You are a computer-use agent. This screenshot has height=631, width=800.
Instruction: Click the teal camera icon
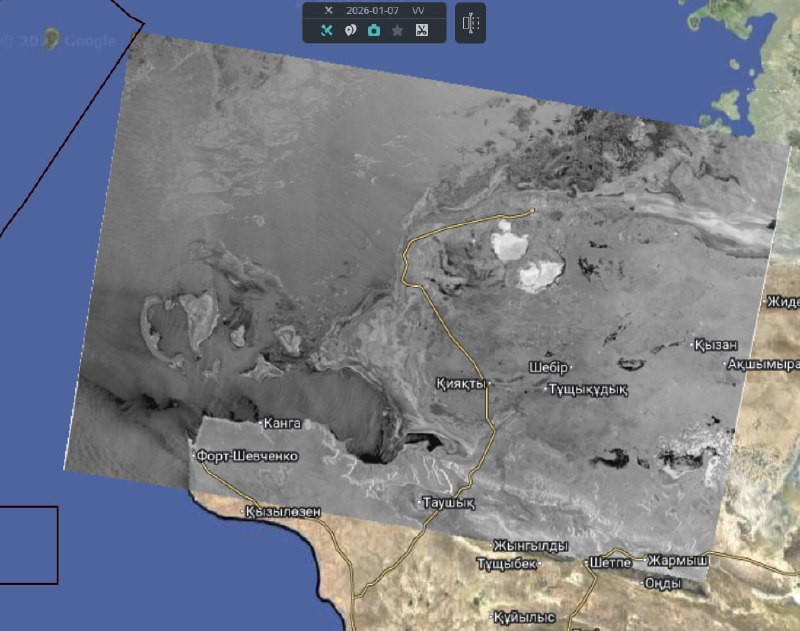pos(373,30)
